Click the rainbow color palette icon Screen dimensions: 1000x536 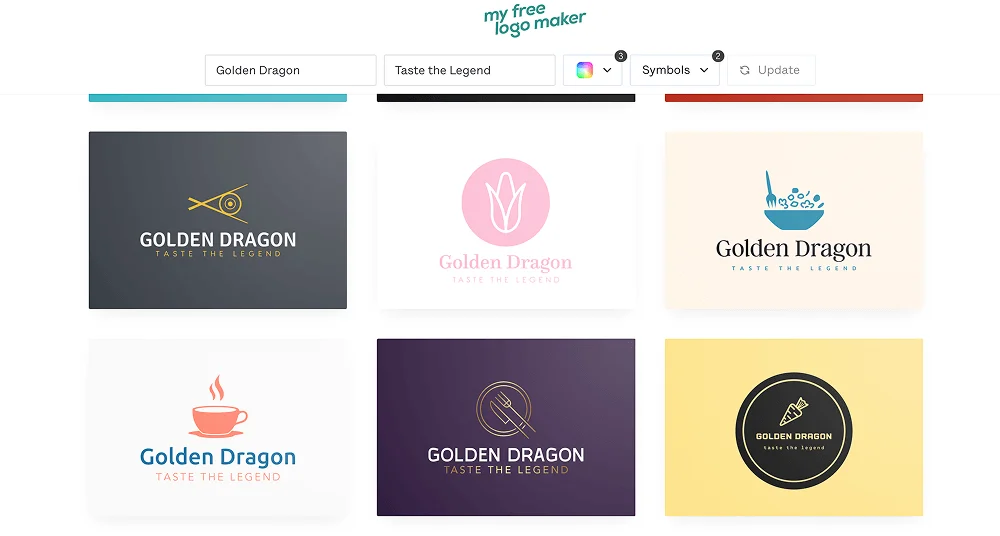(585, 70)
